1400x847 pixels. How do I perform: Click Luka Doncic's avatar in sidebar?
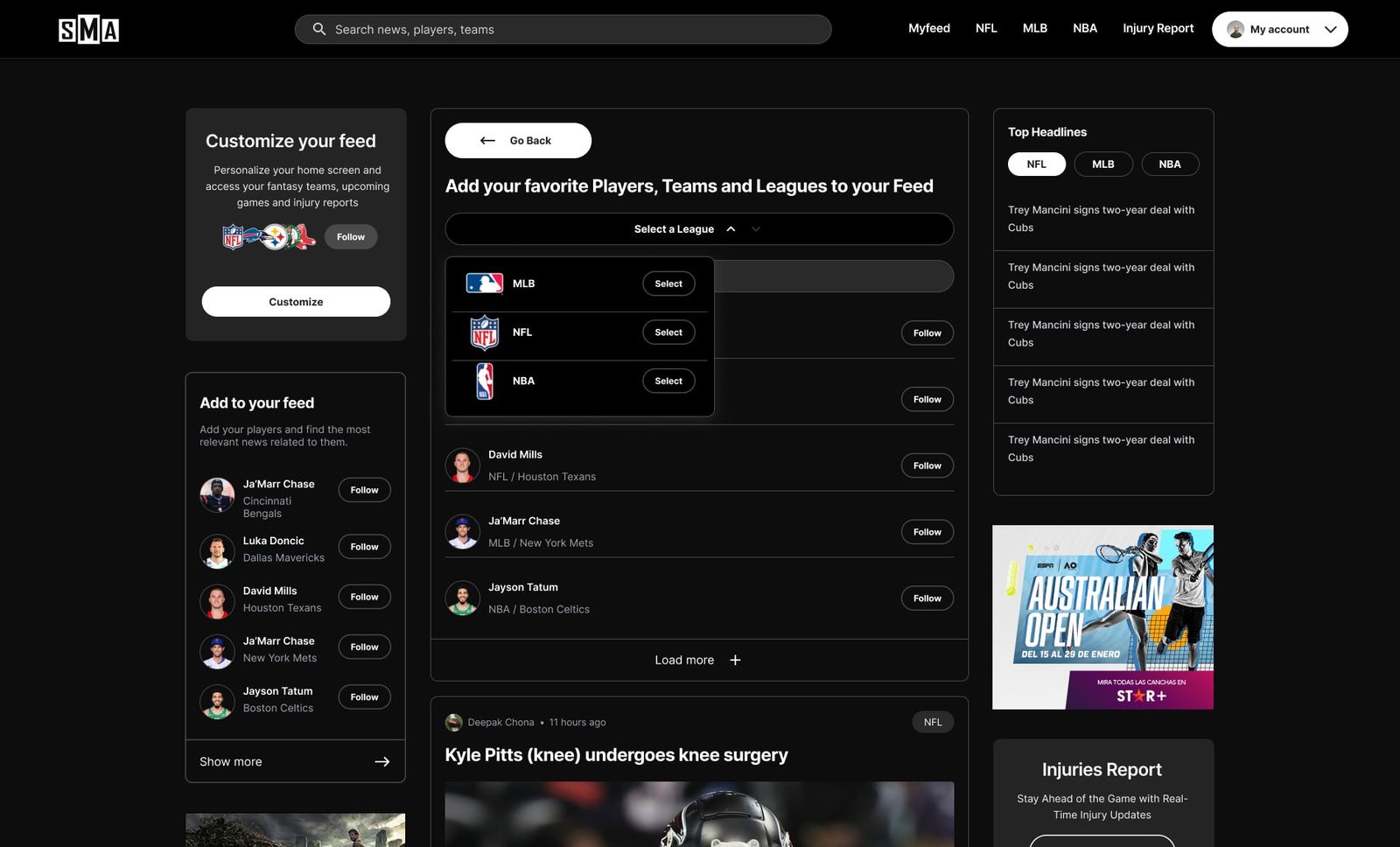coord(217,551)
